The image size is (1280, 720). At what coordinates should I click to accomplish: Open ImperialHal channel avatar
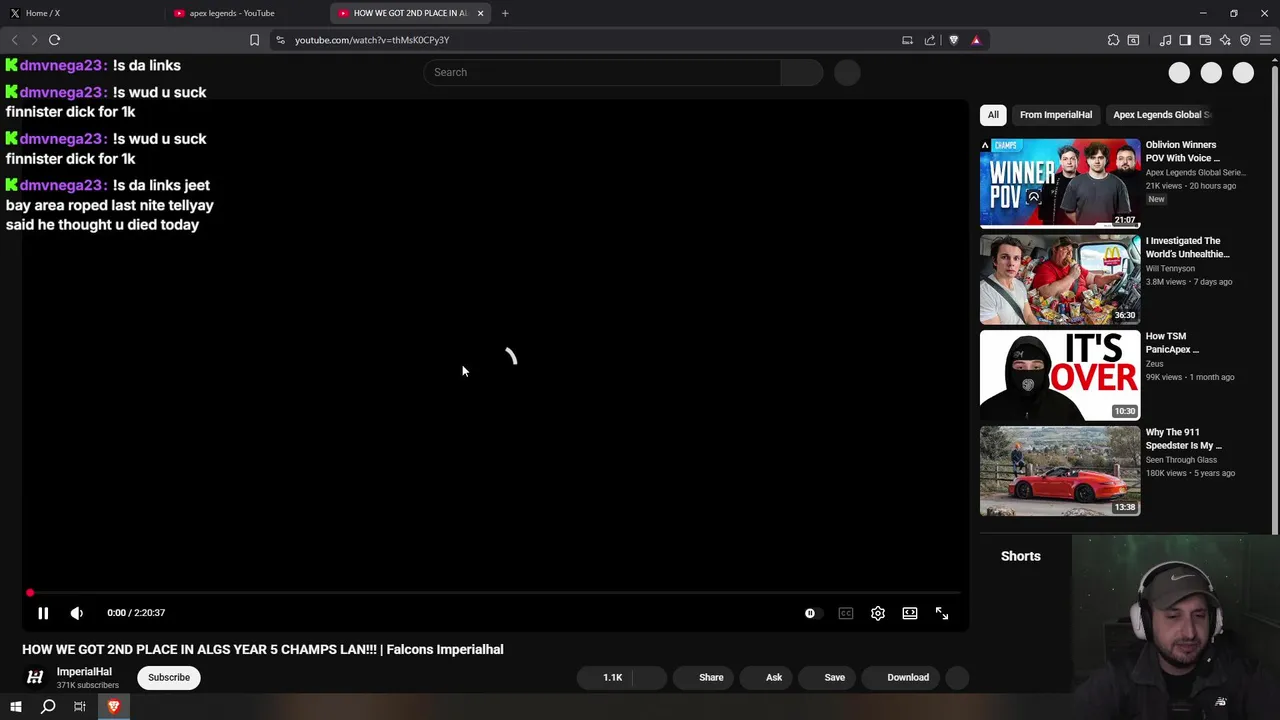[x=35, y=677]
